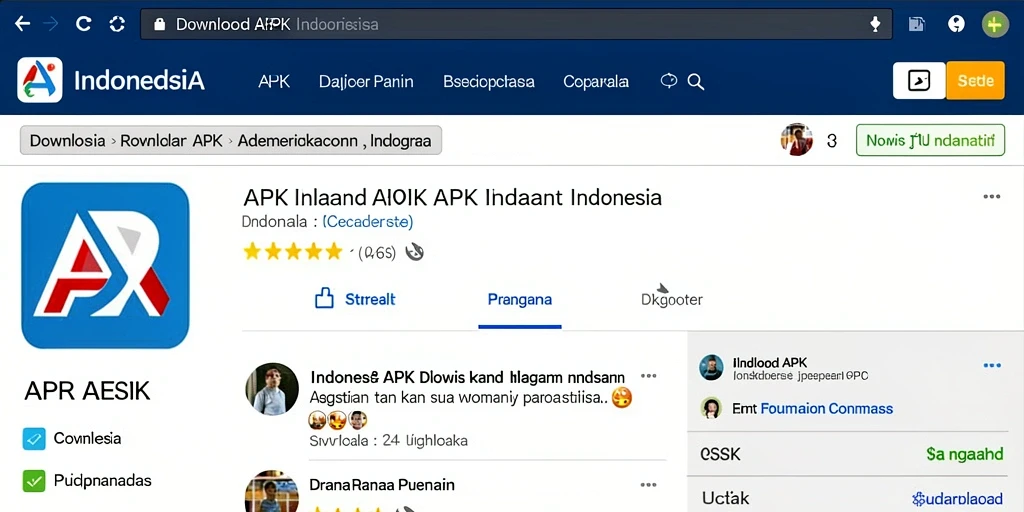Click the Ilndlood APK panel title
This screenshot has width=1024, height=512.
(770, 362)
